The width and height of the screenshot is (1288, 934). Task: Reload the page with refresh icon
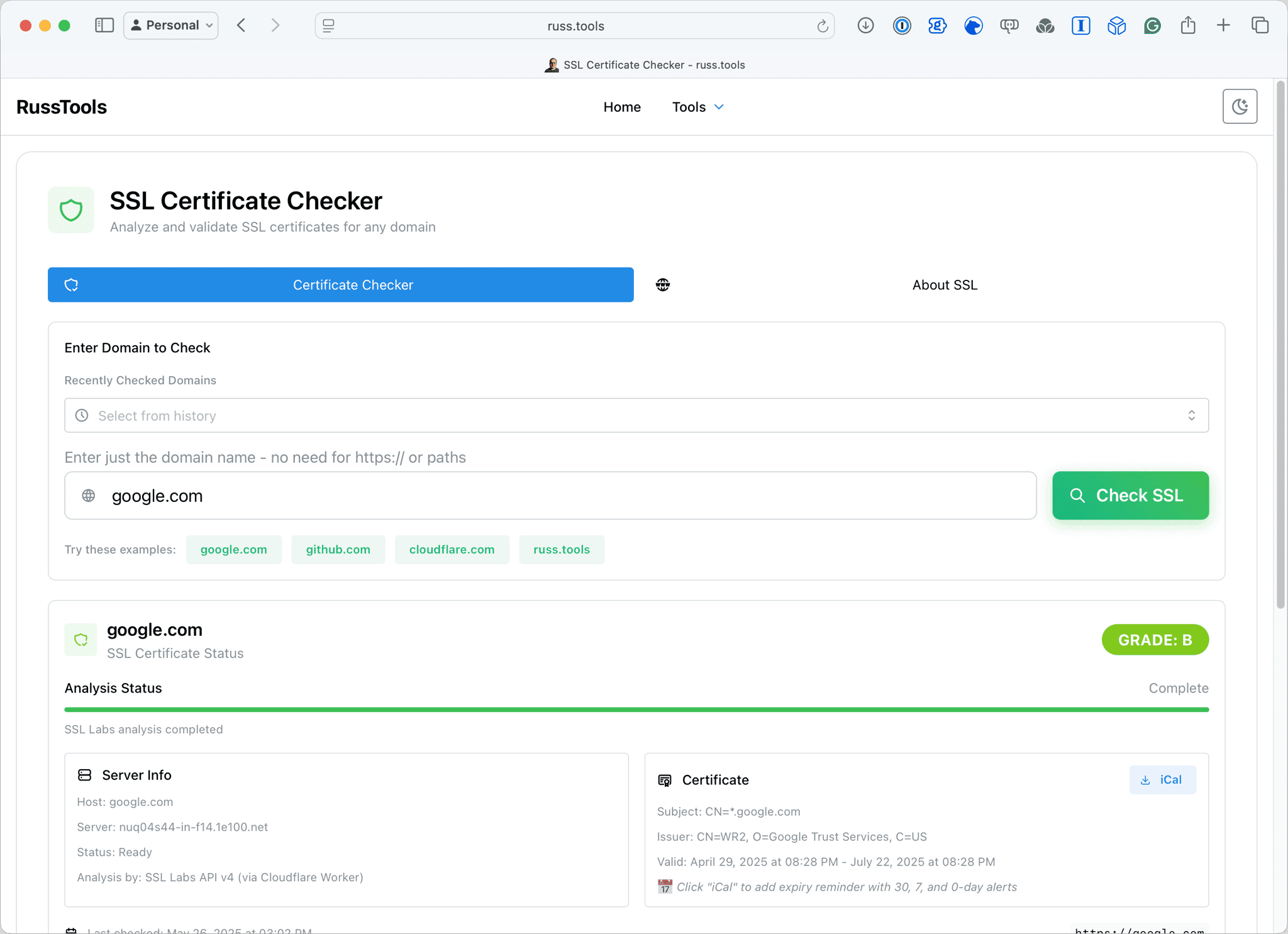click(822, 26)
